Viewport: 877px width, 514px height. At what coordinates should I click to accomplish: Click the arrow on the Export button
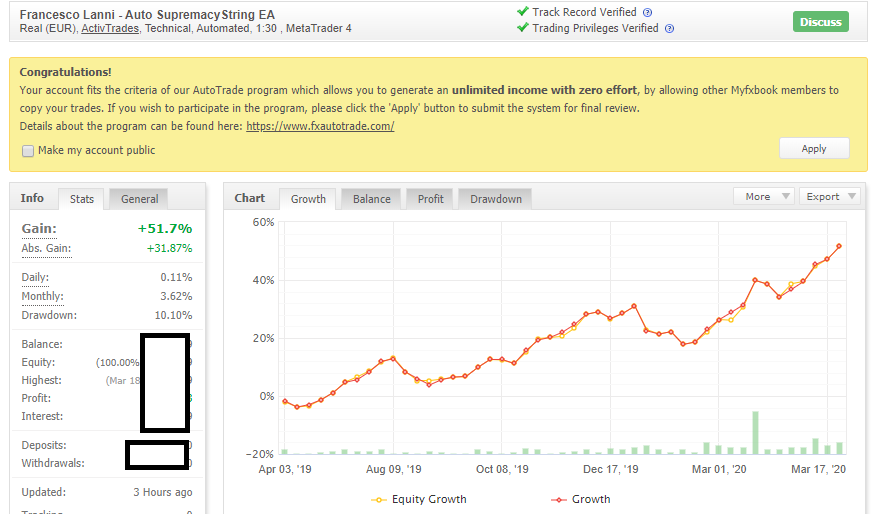[x=852, y=196]
